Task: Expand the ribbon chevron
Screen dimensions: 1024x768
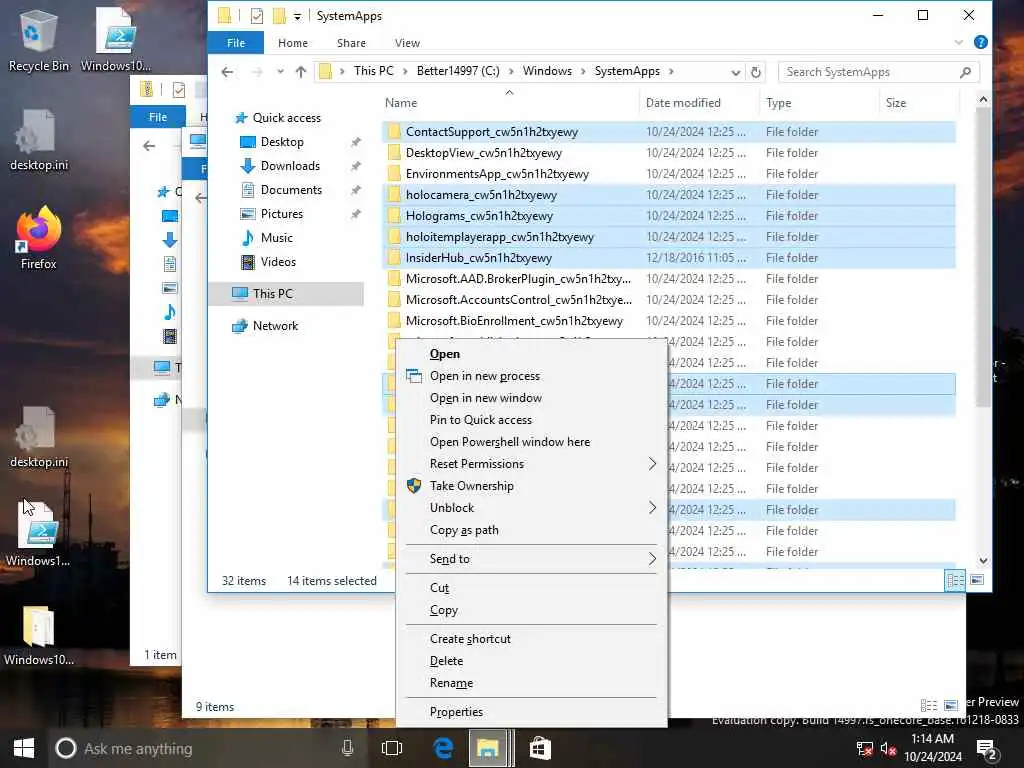Action: [958, 42]
